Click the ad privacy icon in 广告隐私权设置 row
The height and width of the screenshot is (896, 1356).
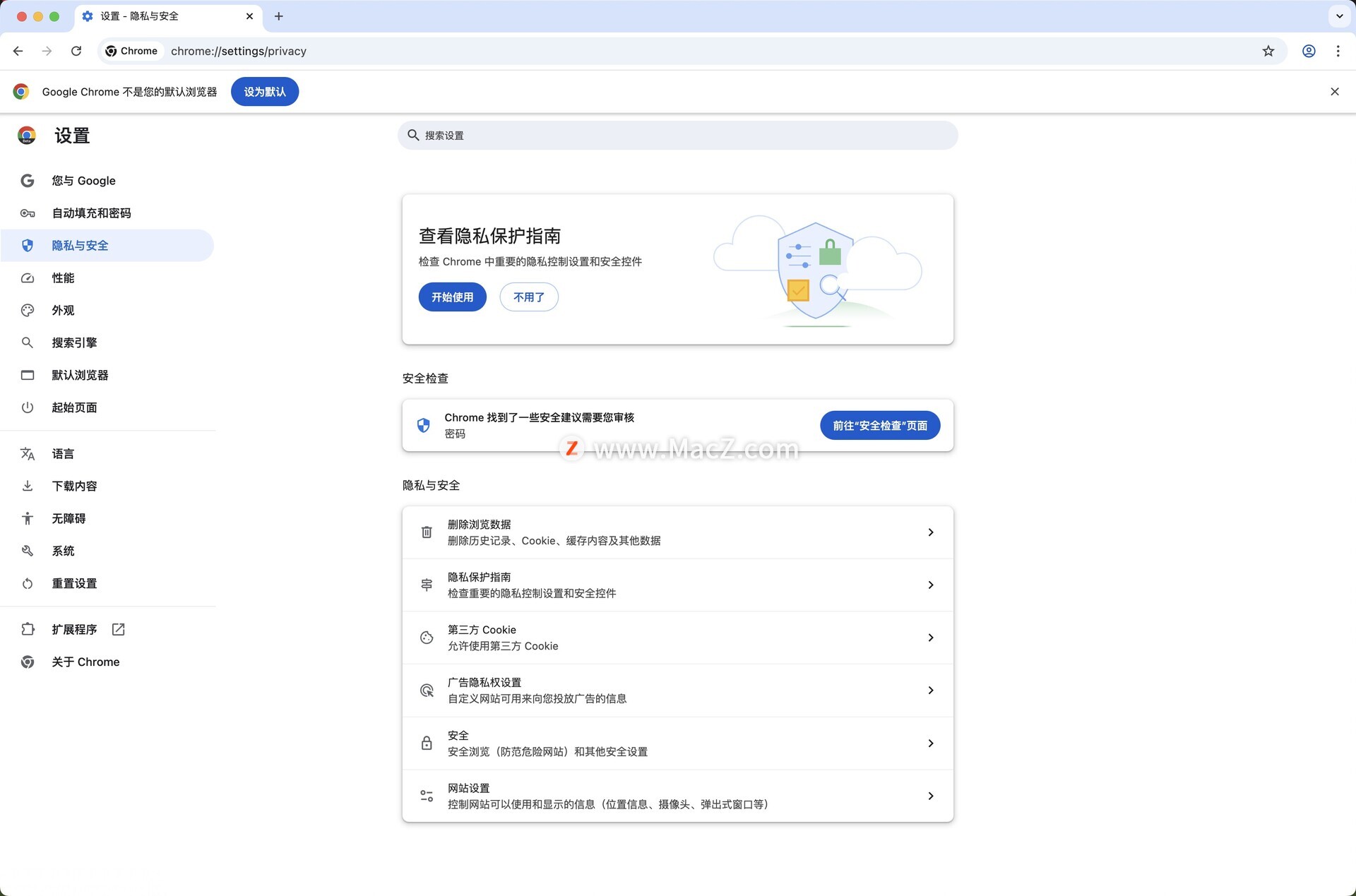(427, 691)
